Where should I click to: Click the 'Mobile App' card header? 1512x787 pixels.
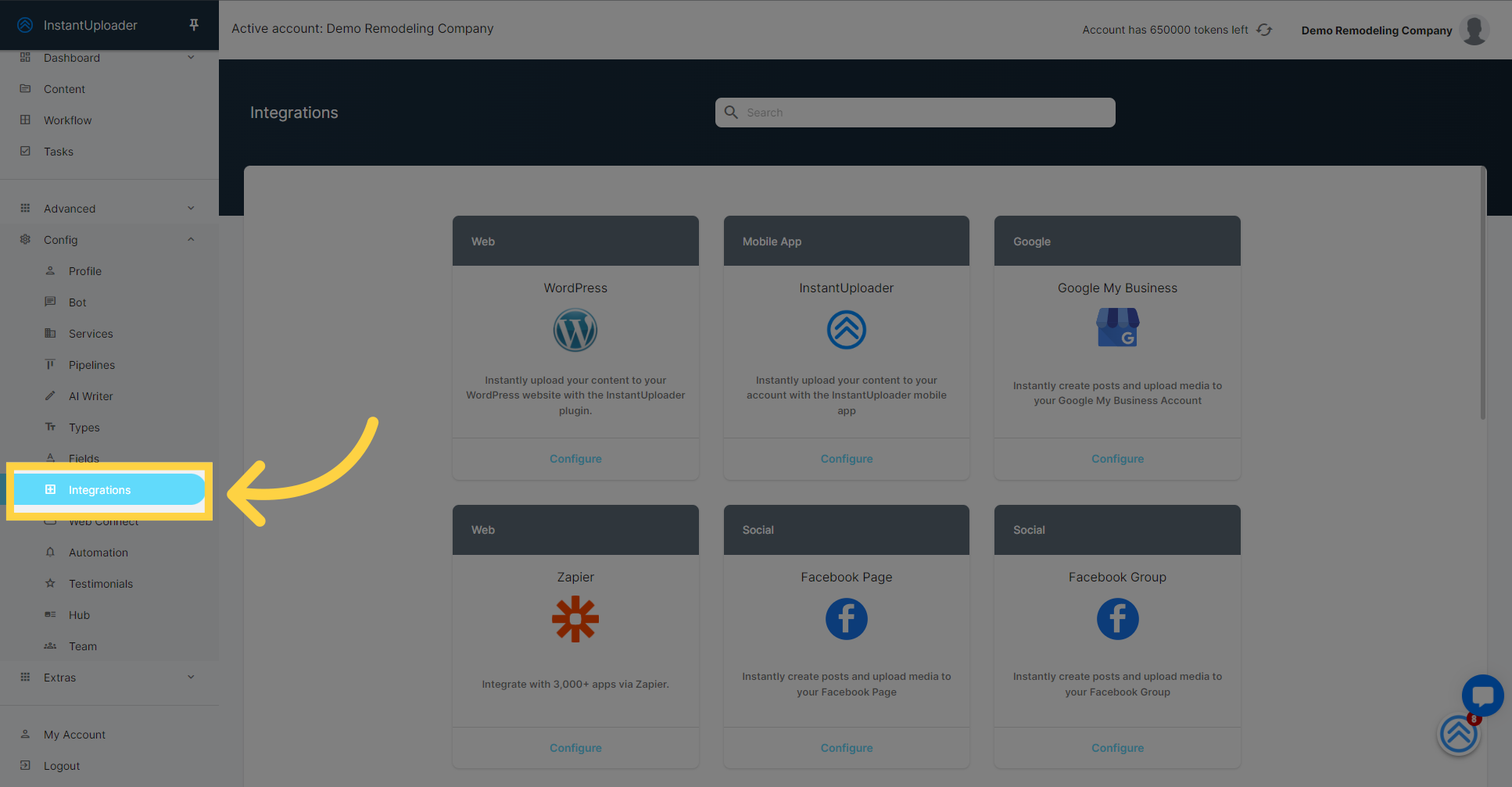click(847, 241)
